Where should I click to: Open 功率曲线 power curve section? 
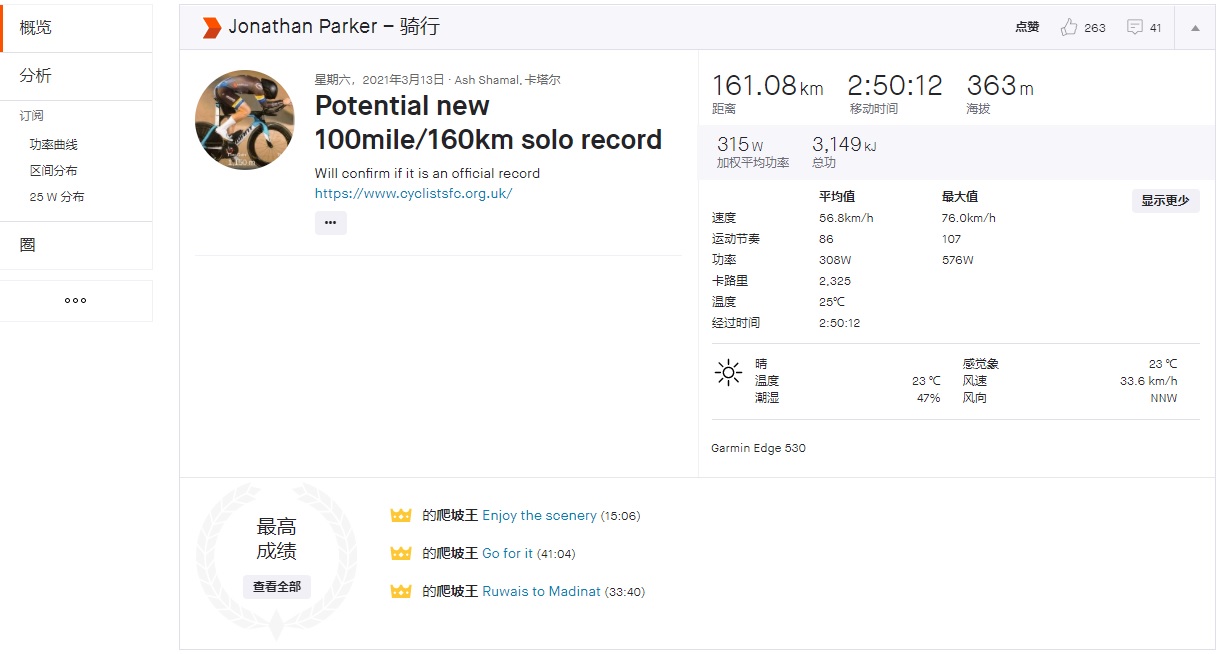tap(53, 145)
